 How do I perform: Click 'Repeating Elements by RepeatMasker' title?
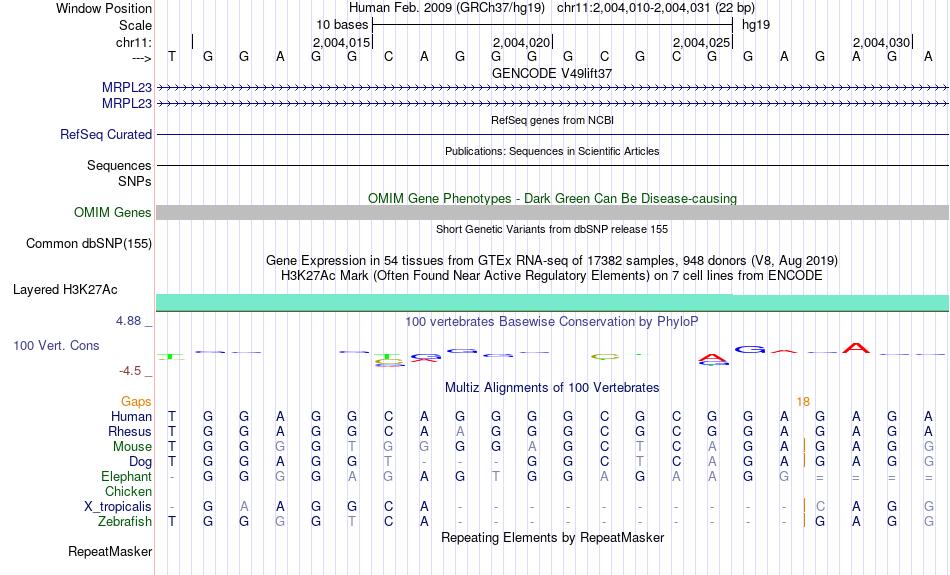tap(553, 537)
